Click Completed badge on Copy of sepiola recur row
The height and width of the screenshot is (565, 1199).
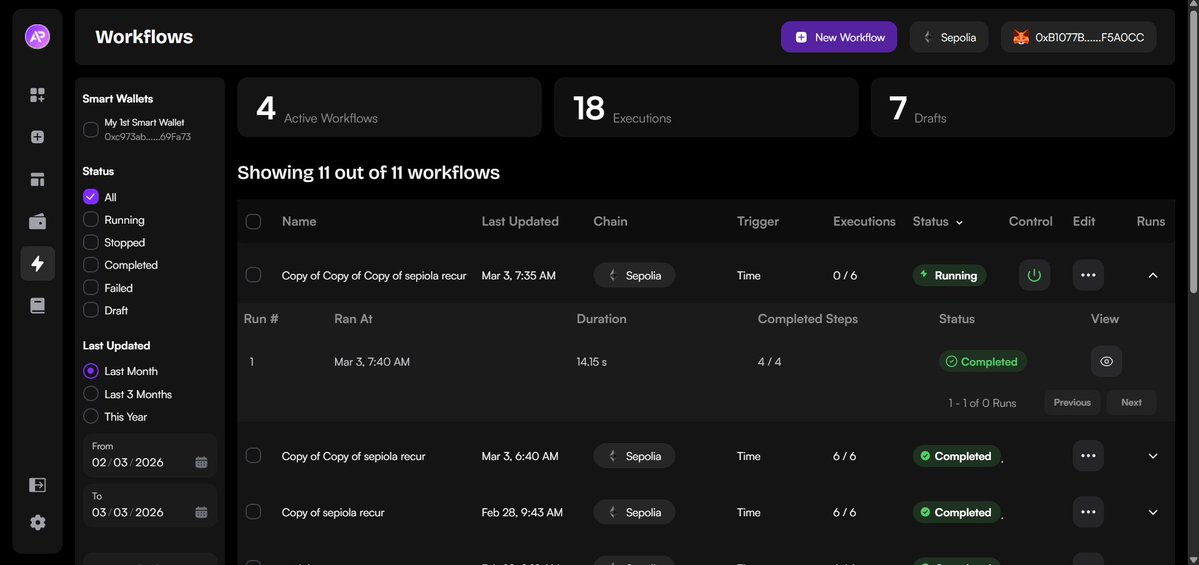(957, 512)
